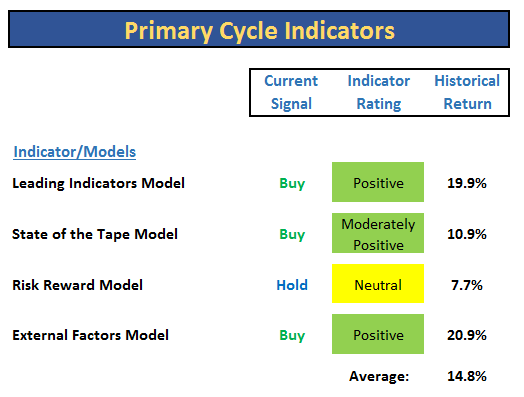Image resolution: width=524 pixels, height=397 pixels.
Task: Select the Historical Return column header
Action: (467, 92)
